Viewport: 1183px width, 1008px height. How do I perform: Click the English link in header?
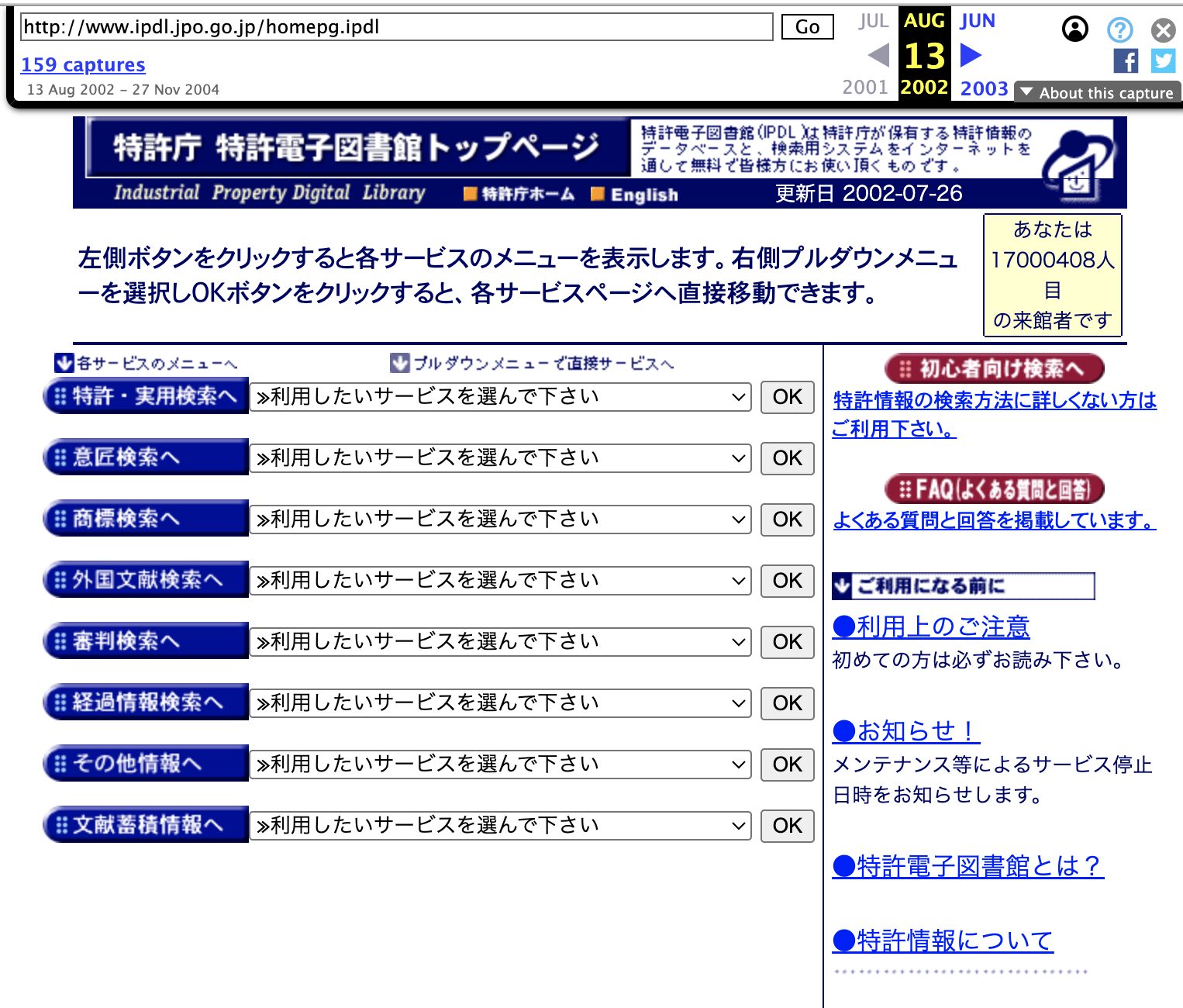(643, 195)
